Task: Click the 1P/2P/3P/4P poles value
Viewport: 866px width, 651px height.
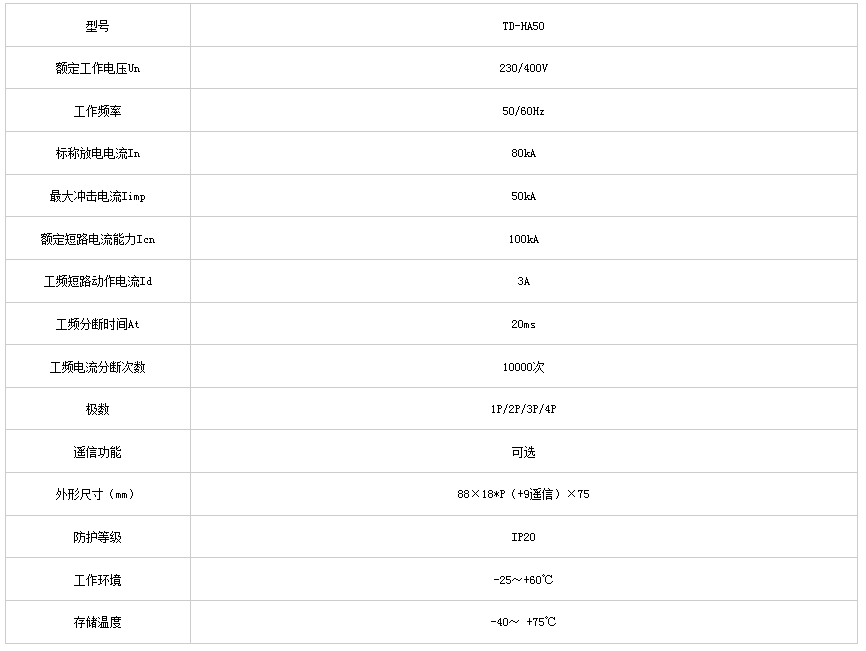Action: (x=523, y=410)
